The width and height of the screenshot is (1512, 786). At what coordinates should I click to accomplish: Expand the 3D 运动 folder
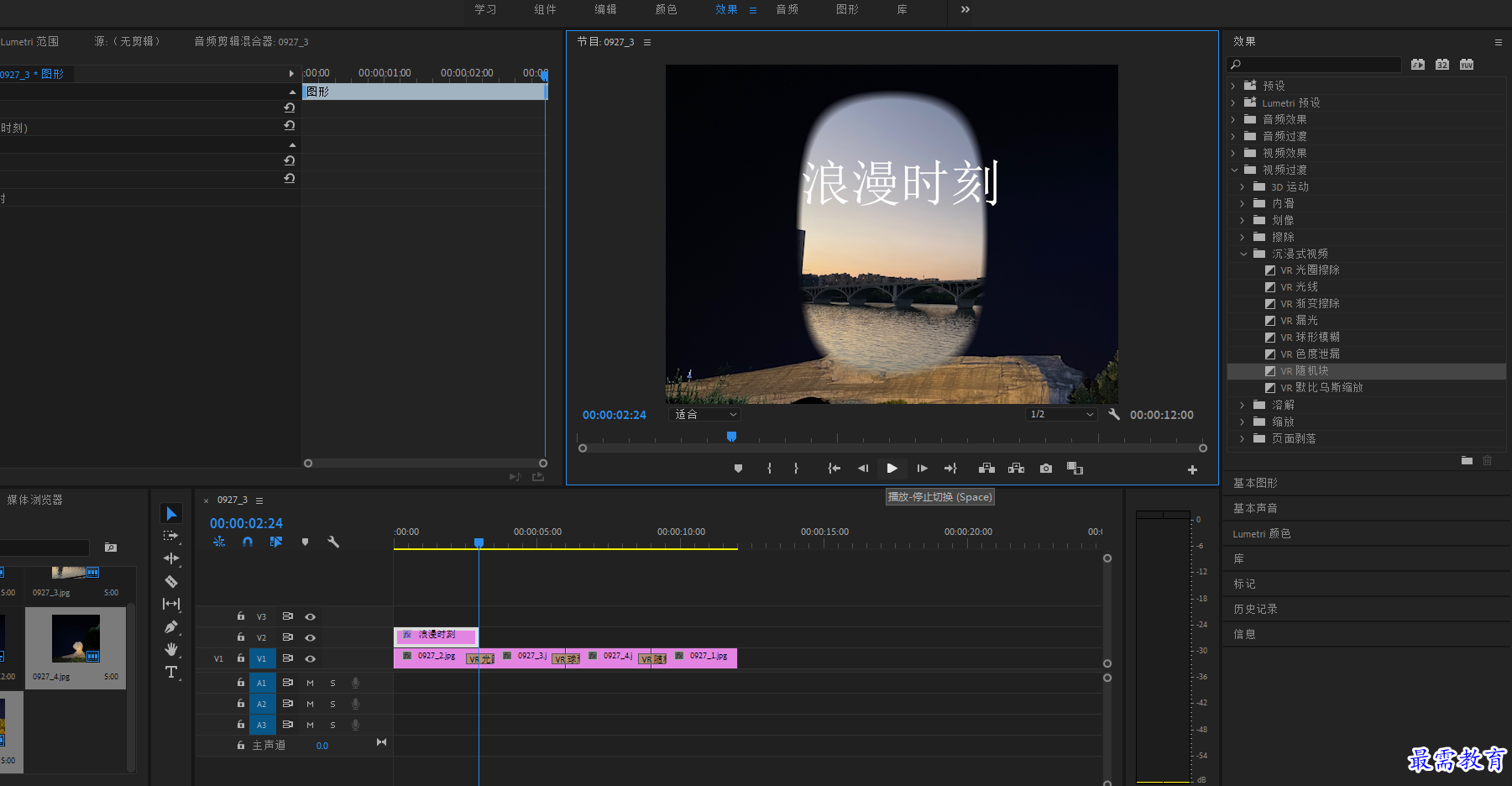tap(1243, 186)
